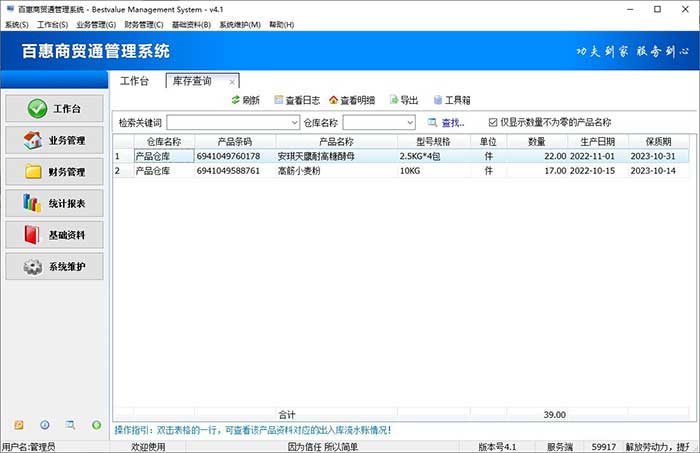Click the 59917 status bar entry
Screen dimensions: 700x453
(x=604, y=447)
